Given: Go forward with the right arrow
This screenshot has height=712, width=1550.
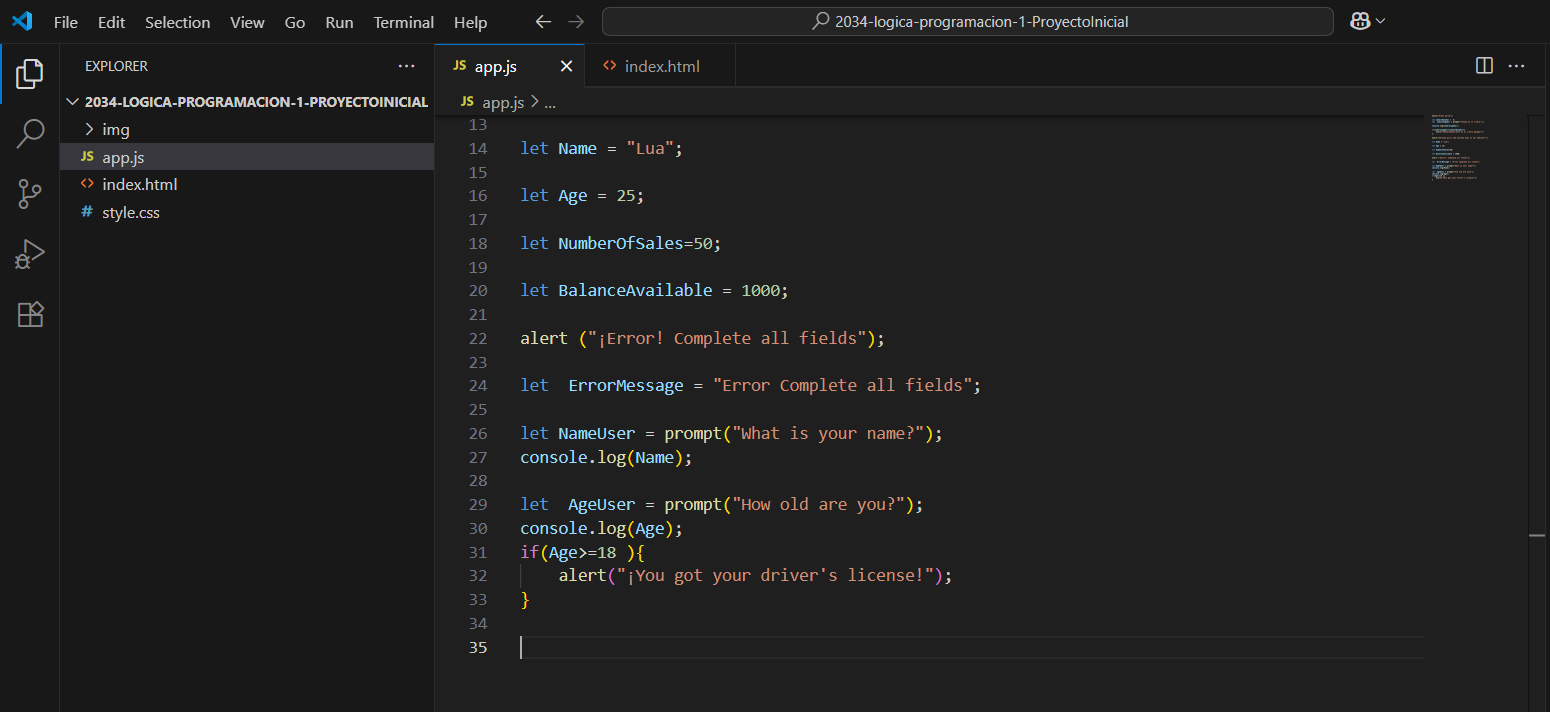Looking at the screenshot, I should [x=575, y=21].
